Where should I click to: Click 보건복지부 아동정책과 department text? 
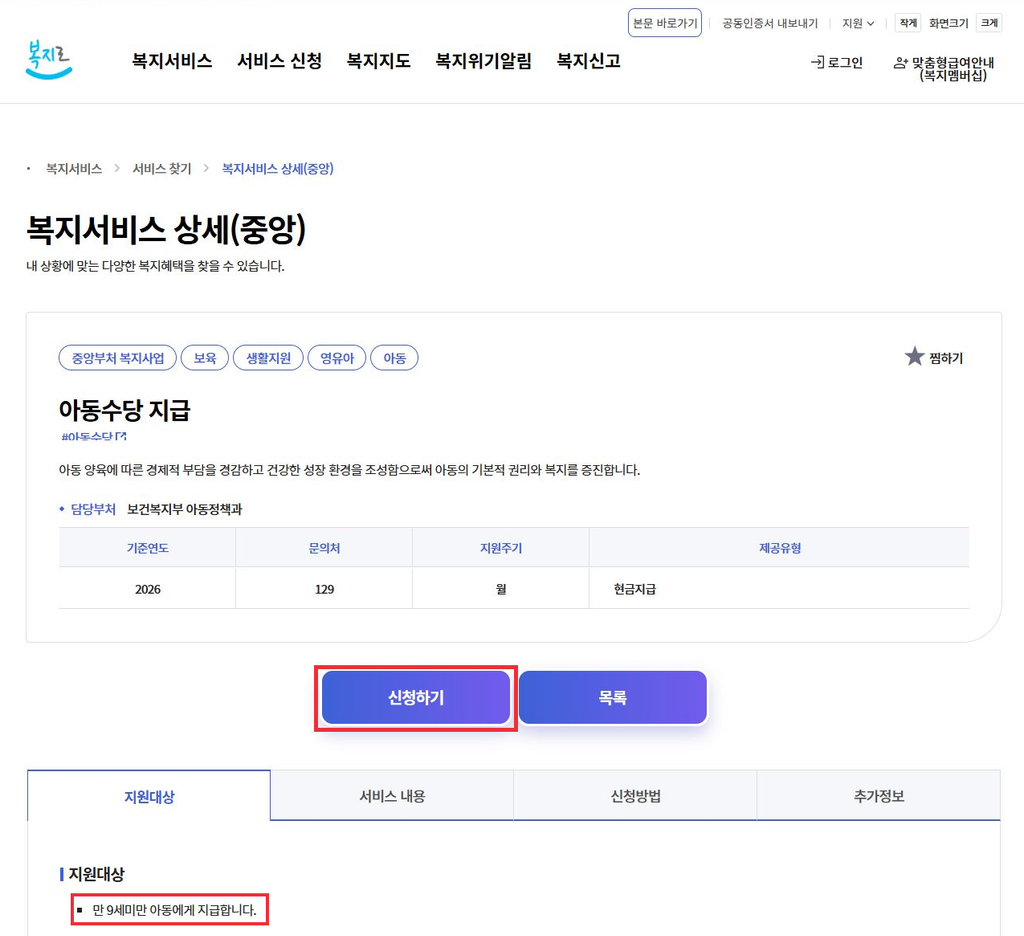pos(184,509)
